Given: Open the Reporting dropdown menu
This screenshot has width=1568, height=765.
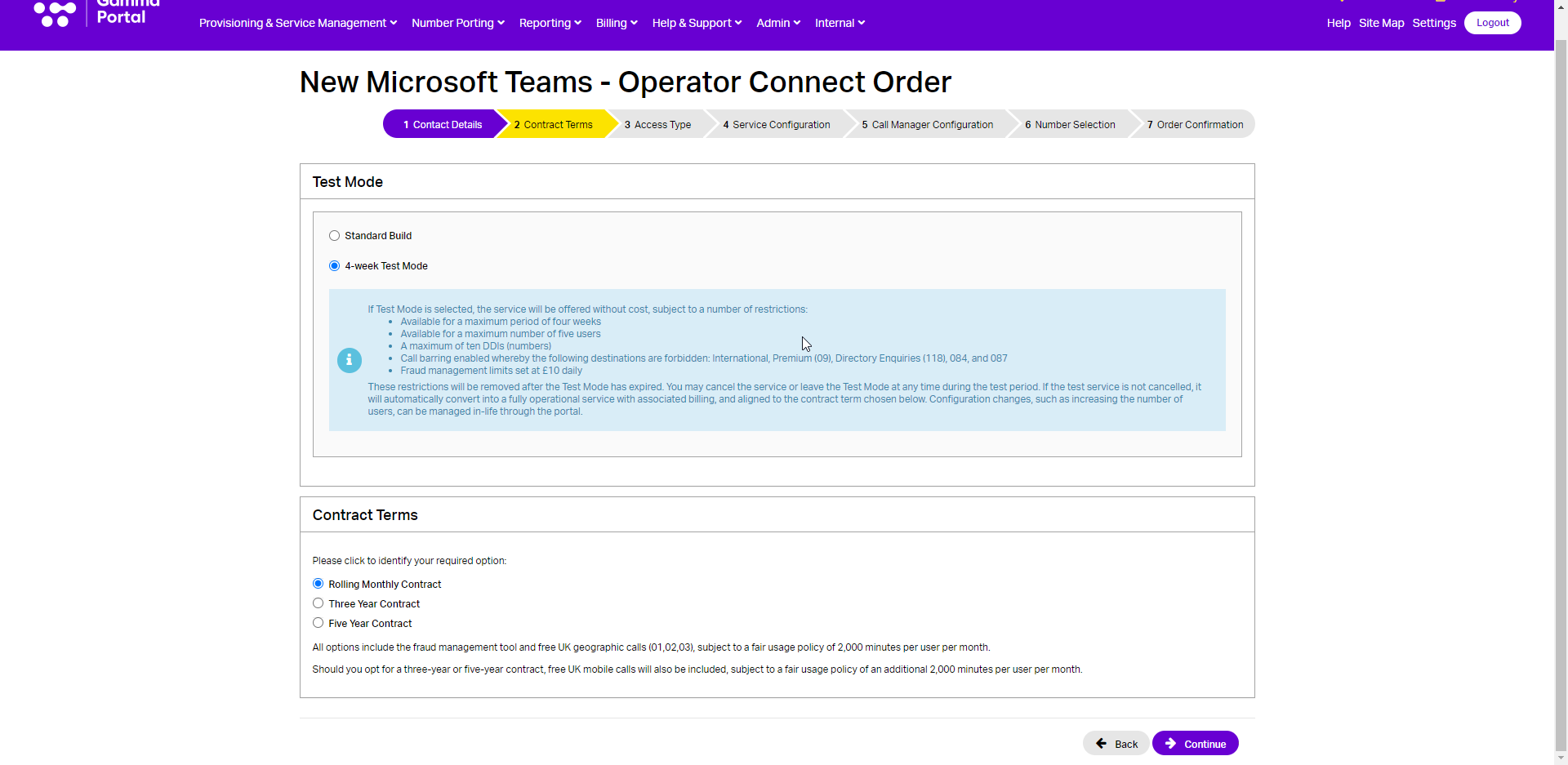Looking at the screenshot, I should click(550, 23).
